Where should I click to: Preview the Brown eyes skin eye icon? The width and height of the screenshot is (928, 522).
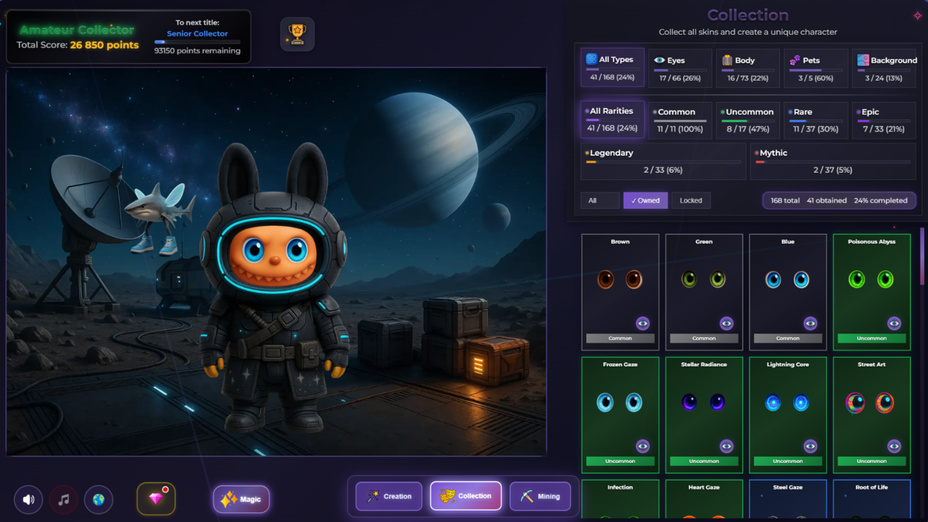(642, 323)
